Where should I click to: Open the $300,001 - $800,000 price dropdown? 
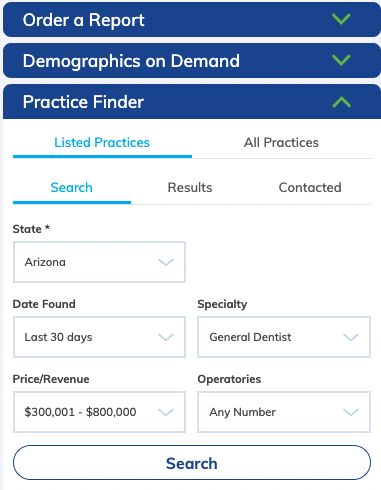pyautogui.click(x=99, y=412)
